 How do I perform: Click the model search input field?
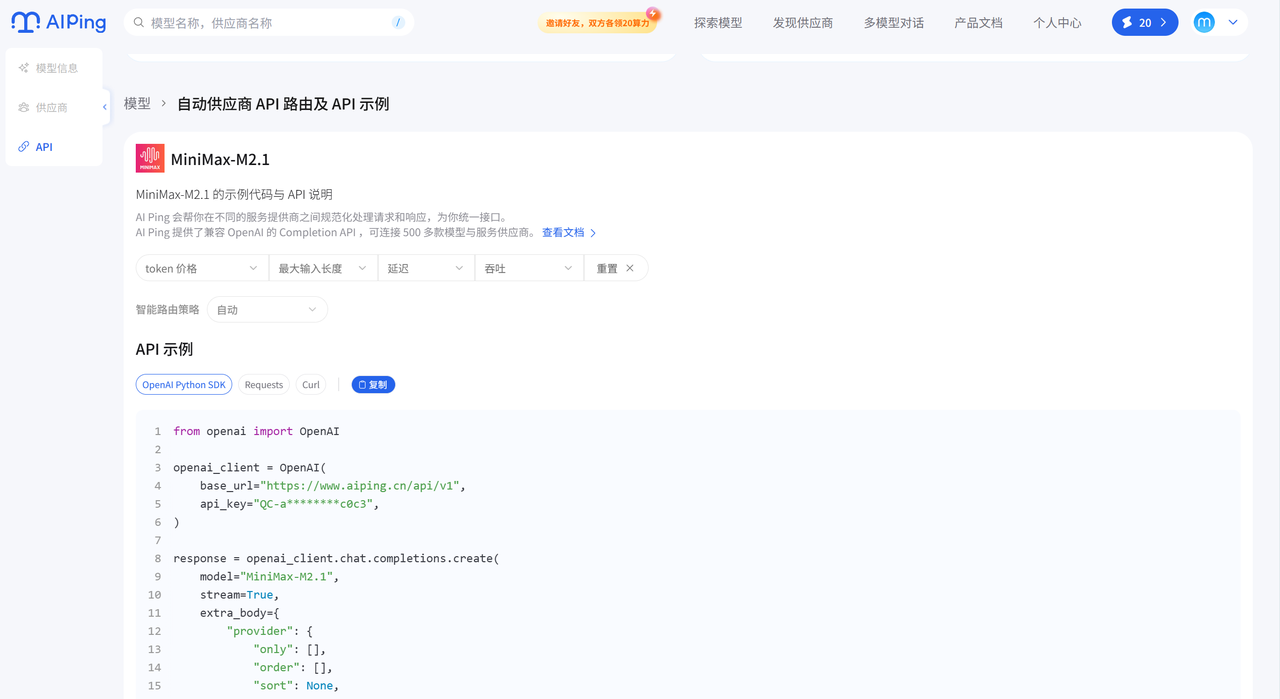pos(268,23)
